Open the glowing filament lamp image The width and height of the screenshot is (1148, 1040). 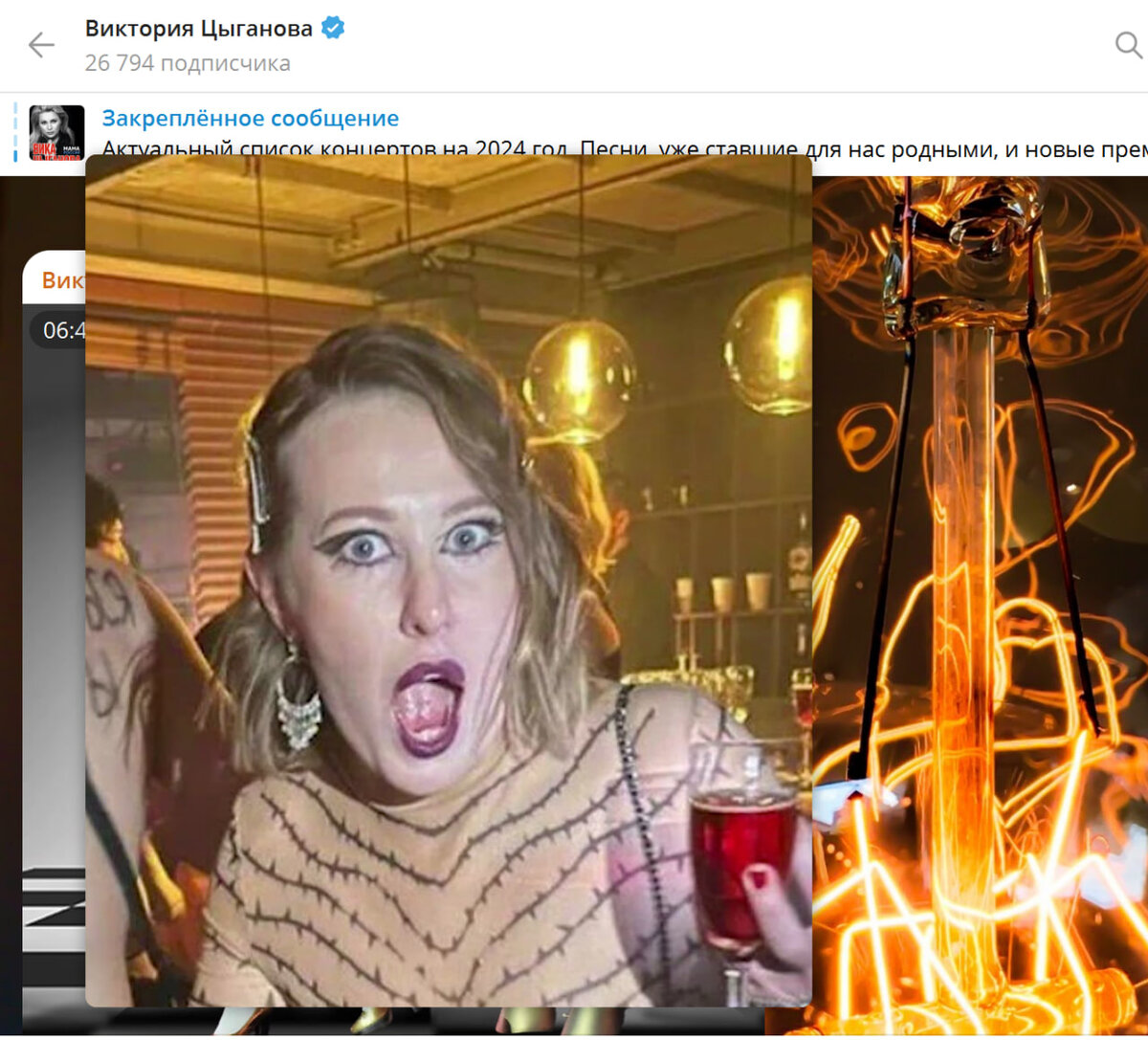click(x=980, y=606)
